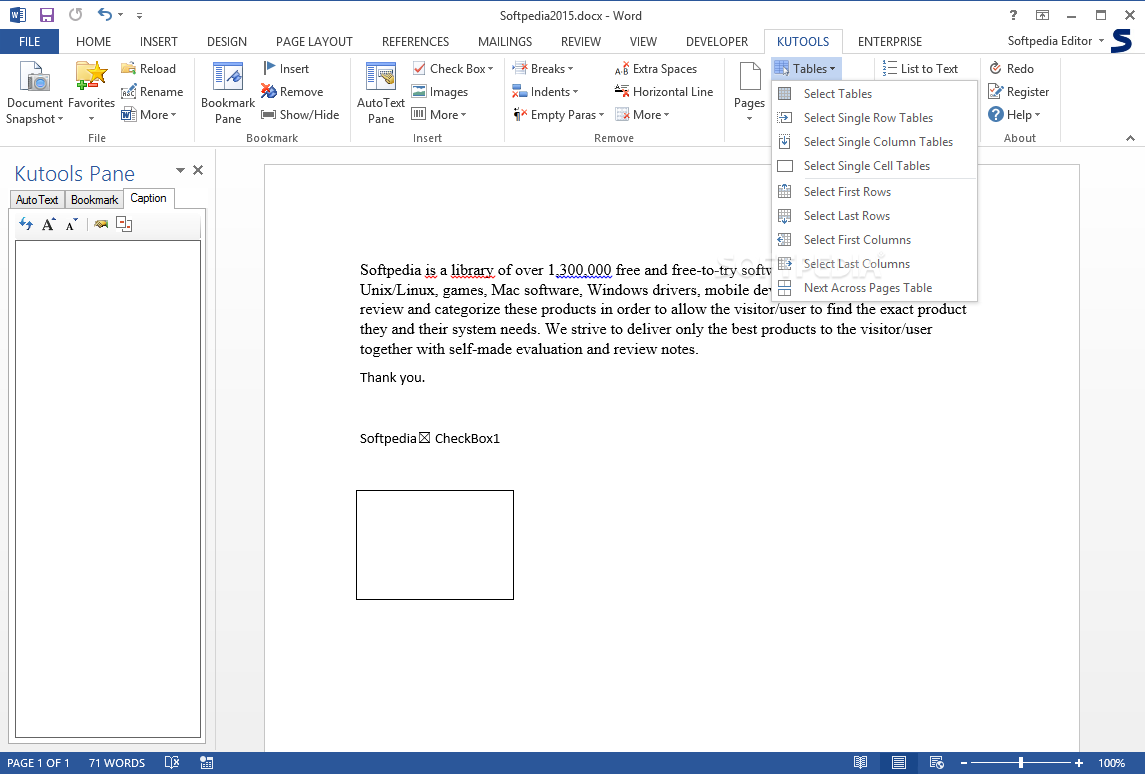Switch to Bookmark tab in Kutools Pane

(x=94, y=199)
